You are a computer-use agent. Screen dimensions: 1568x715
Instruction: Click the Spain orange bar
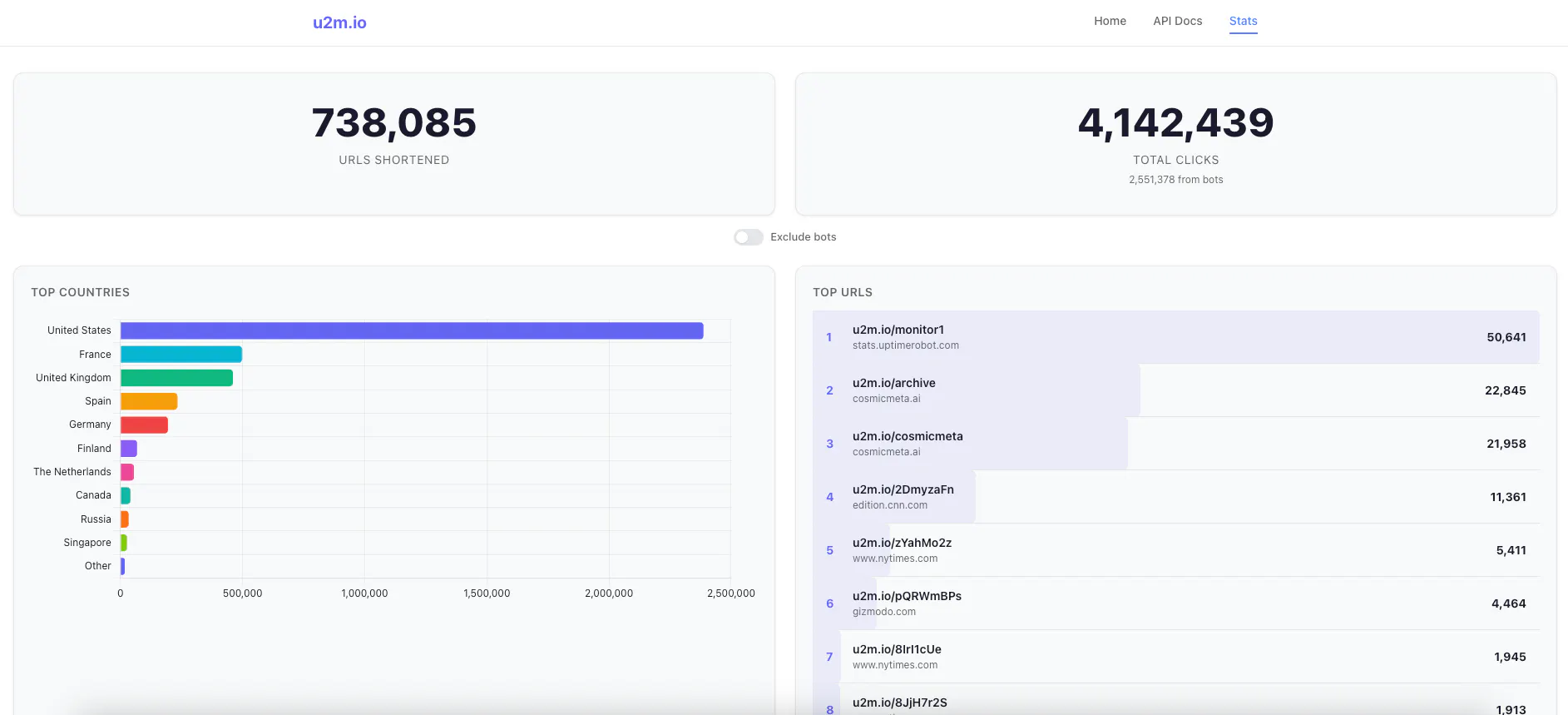[x=149, y=401]
